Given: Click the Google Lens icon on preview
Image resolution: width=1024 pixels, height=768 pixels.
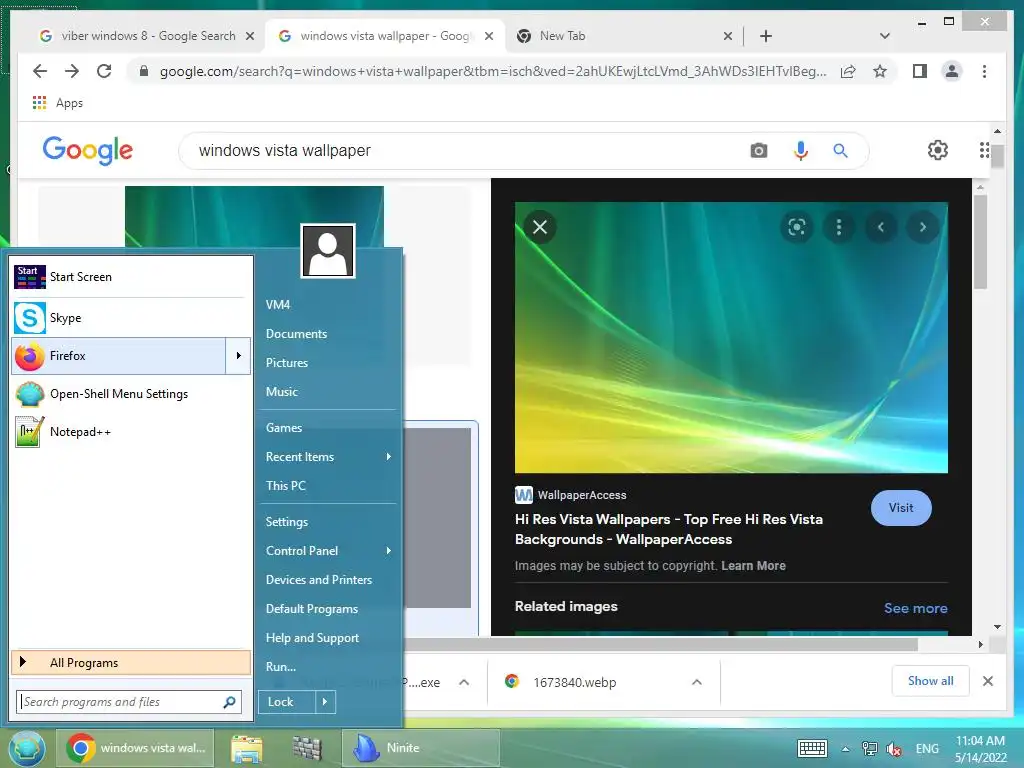Looking at the screenshot, I should 797,227.
